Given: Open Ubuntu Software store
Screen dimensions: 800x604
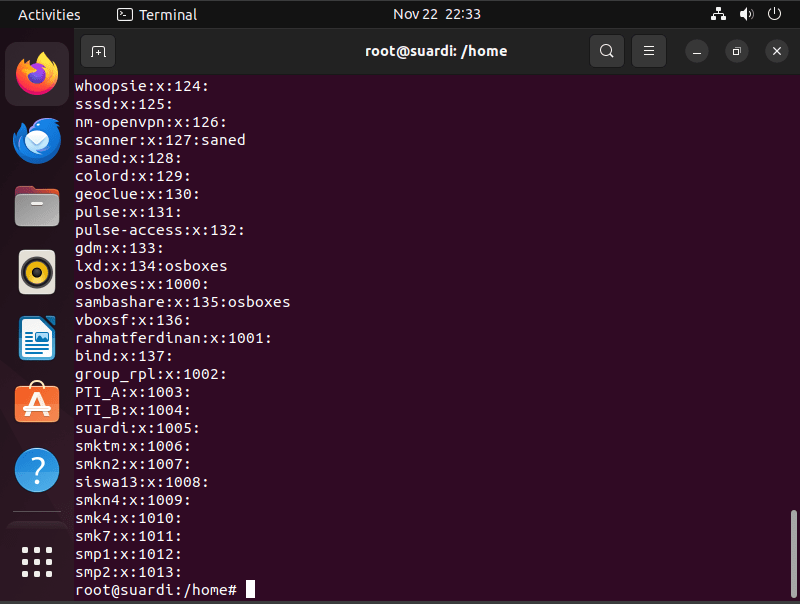Looking at the screenshot, I should [37, 403].
